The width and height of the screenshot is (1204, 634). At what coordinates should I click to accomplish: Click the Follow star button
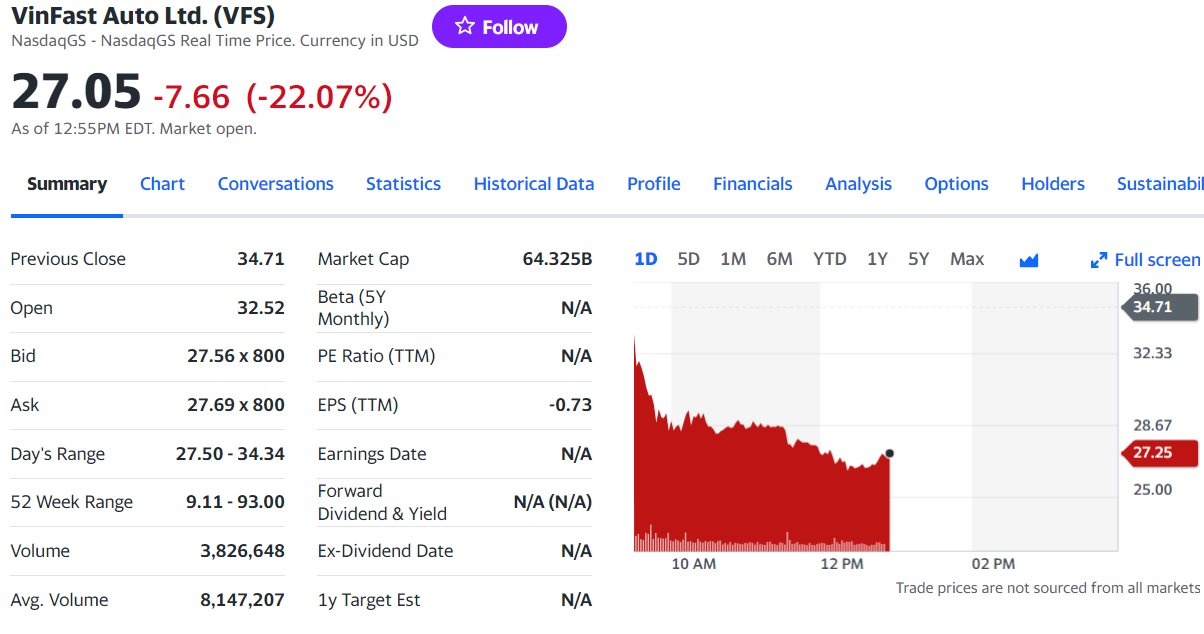point(499,27)
